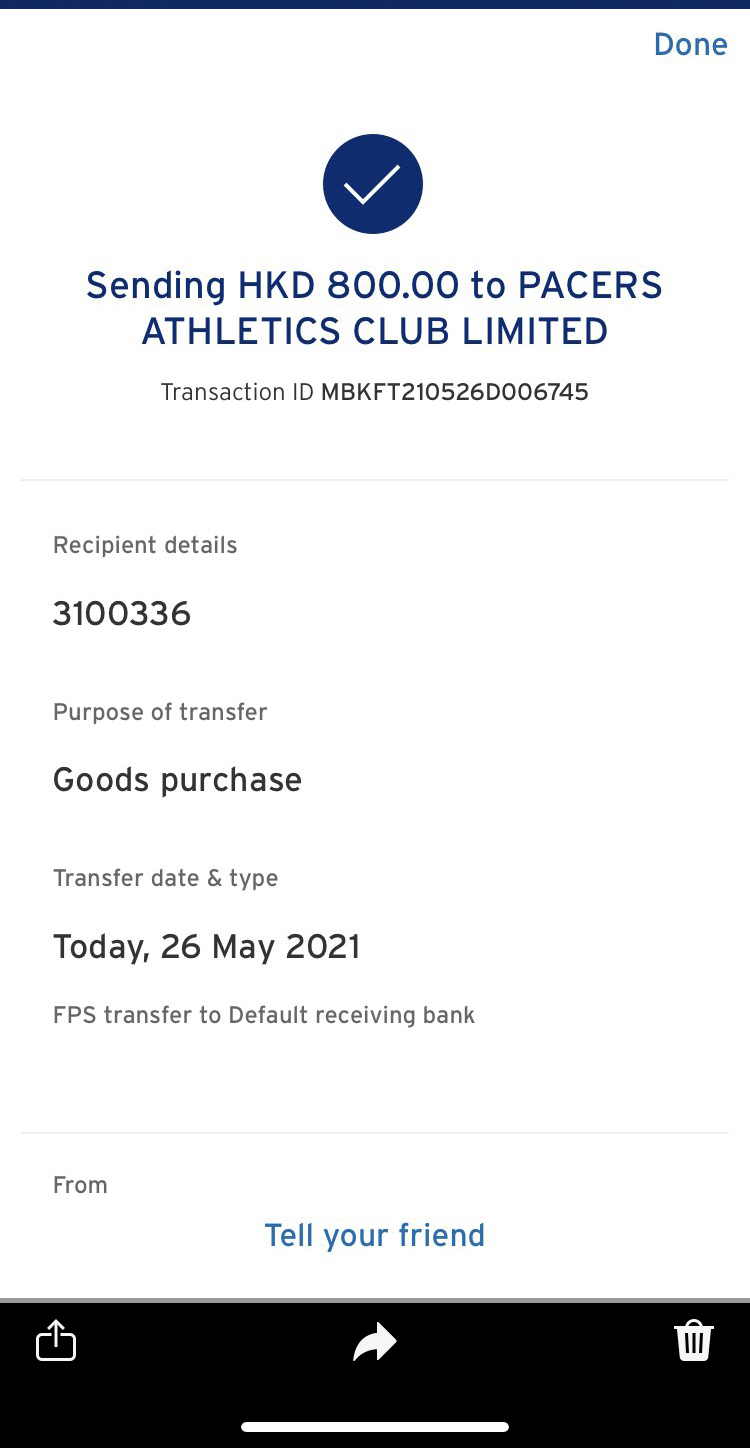This screenshot has height=1448, width=750.
Task: Click the blue success checkmark icon
Action: 373,184
